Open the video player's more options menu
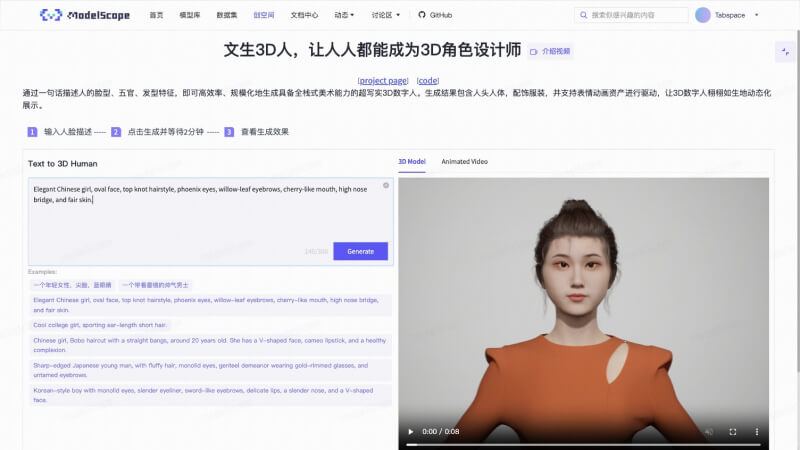The image size is (800, 450). 758,431
